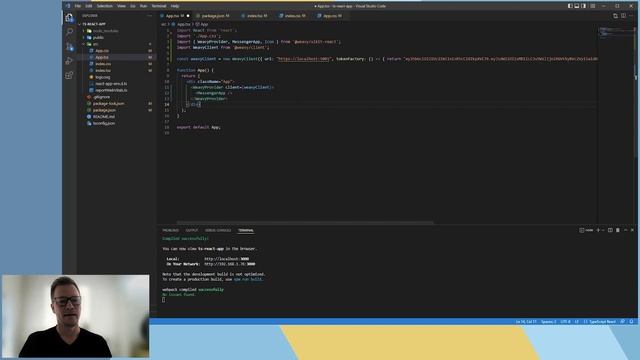Image resolution: width=640 pixels, height=360 pixels.
Task: Open the editor More Actions ellipsis
Action: pos(631,16)
